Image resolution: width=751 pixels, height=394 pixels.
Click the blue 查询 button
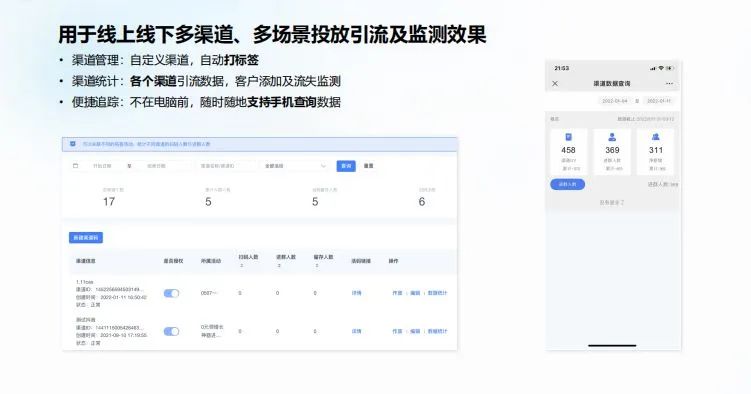point(346,166)
